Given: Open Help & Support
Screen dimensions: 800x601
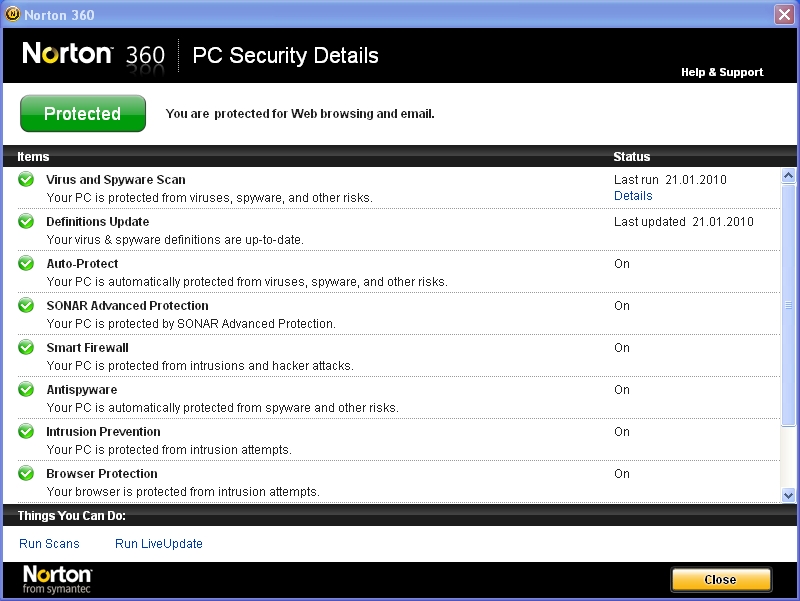Looking at the screenshot, I should click(721, 72).
